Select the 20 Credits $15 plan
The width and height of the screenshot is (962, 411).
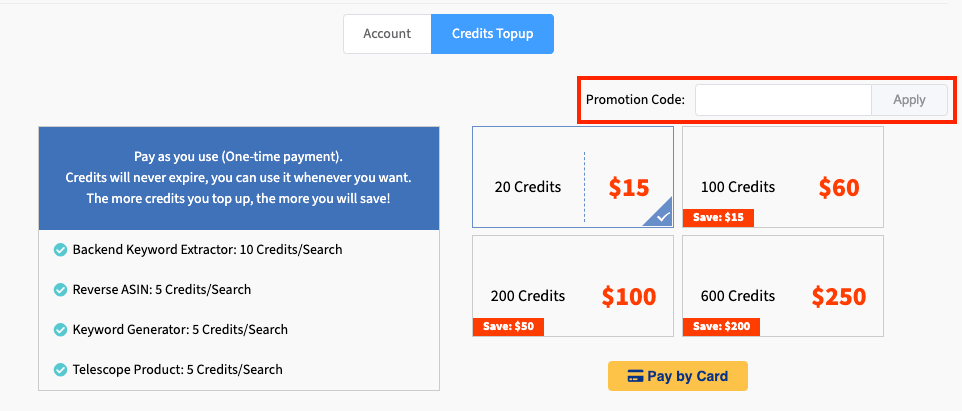pos(572,177)
